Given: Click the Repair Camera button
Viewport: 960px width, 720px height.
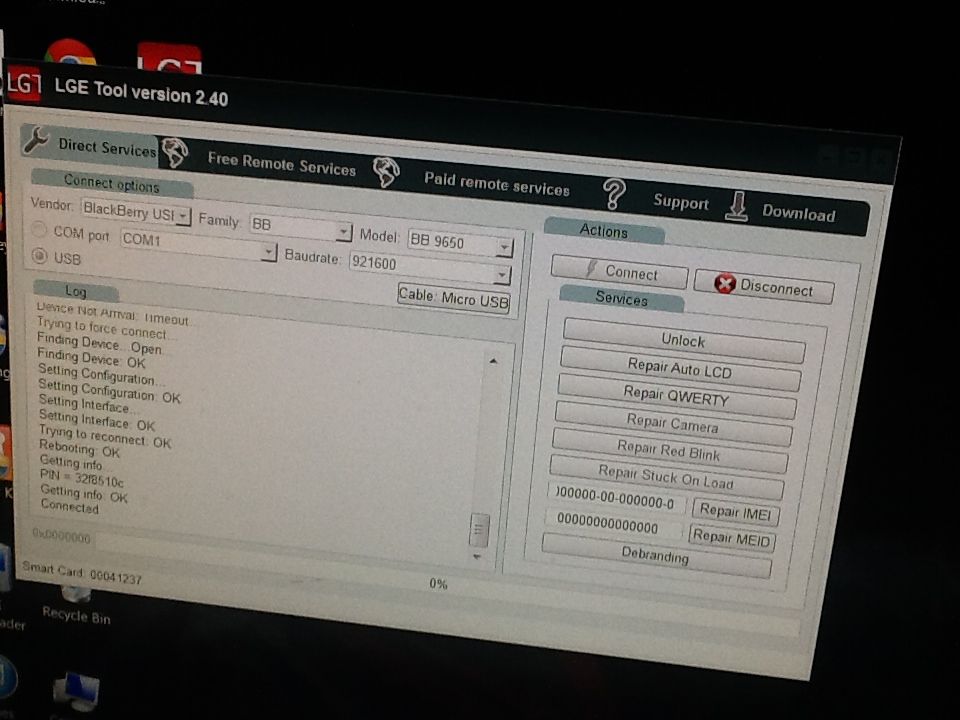Looking at the screenshot, I should click(672, 424).
